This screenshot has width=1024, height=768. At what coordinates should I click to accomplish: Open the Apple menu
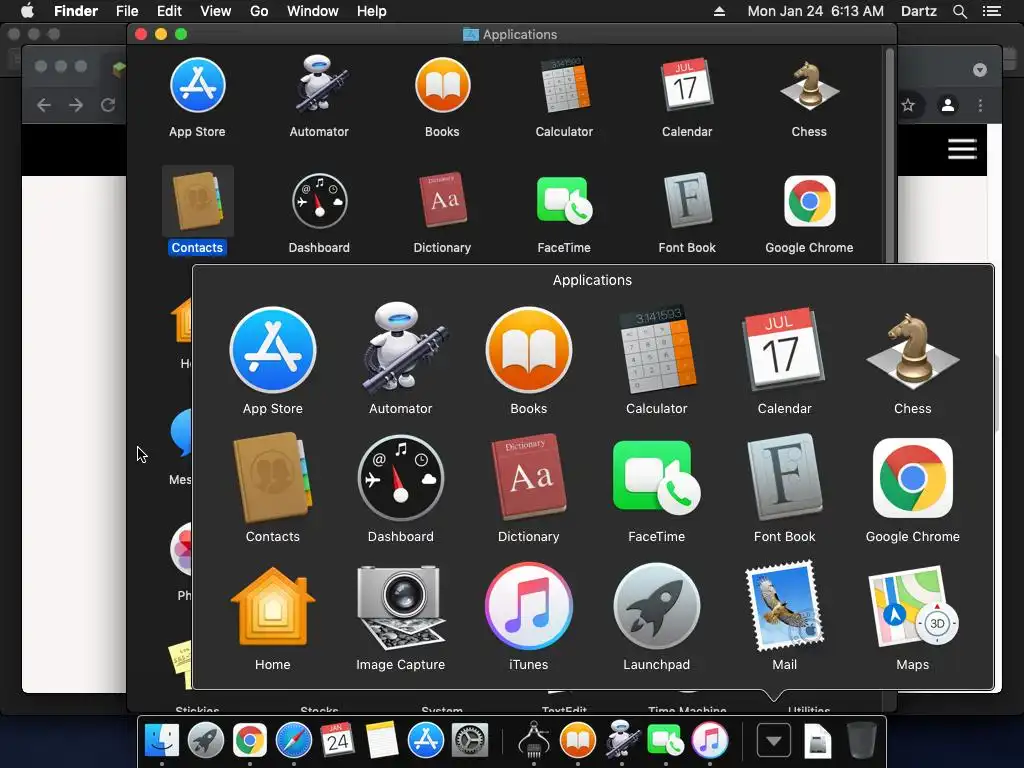click(x=27, y=11)
